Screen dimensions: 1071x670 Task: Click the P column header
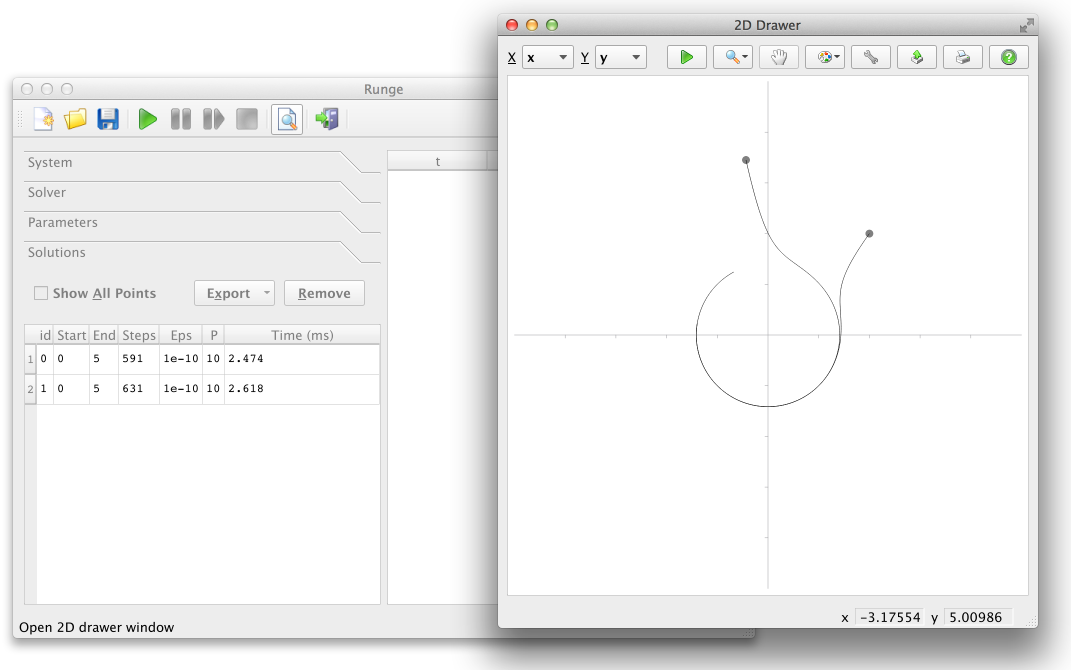213,335
